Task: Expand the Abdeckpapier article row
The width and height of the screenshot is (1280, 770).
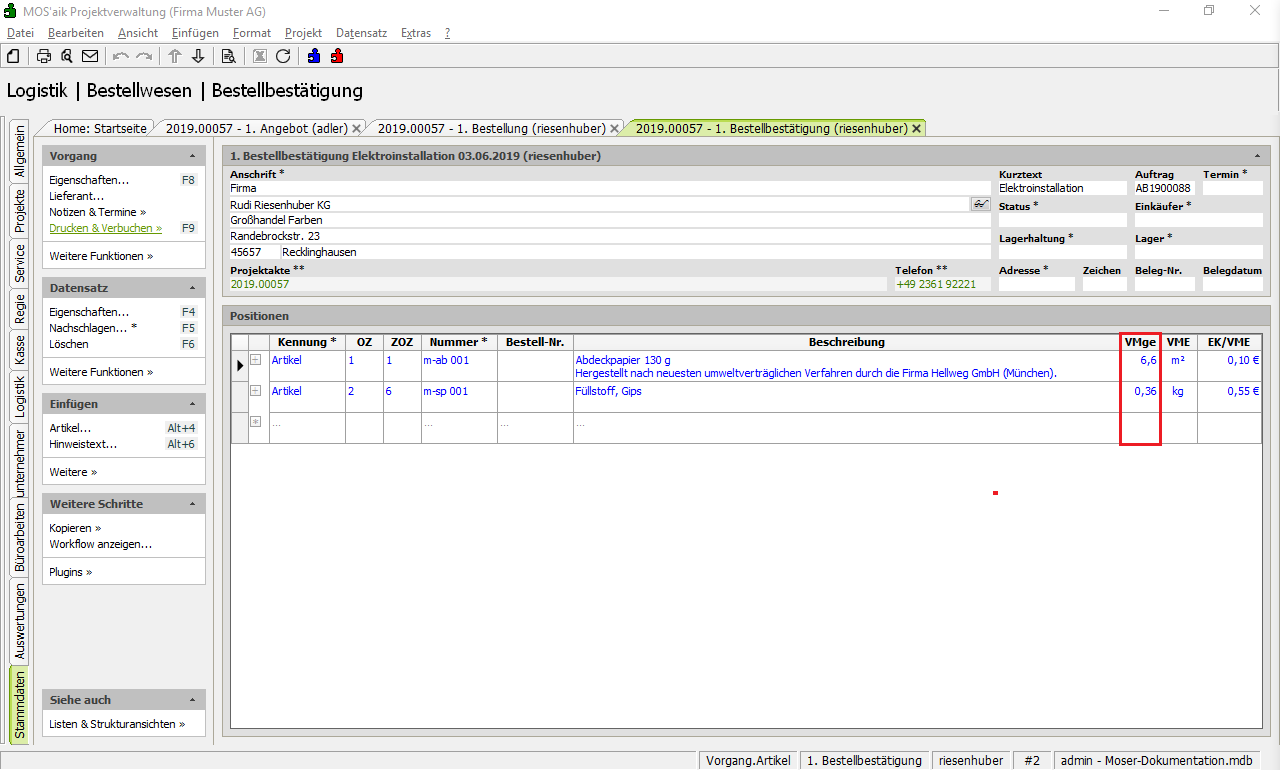Action: [x=256, y=360]
